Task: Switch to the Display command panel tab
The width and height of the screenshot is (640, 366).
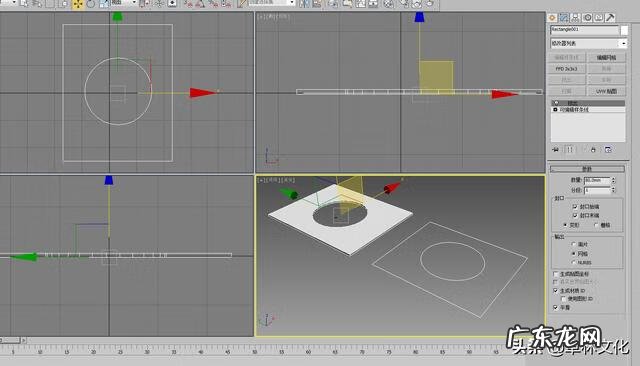Action: pos(599,18)
